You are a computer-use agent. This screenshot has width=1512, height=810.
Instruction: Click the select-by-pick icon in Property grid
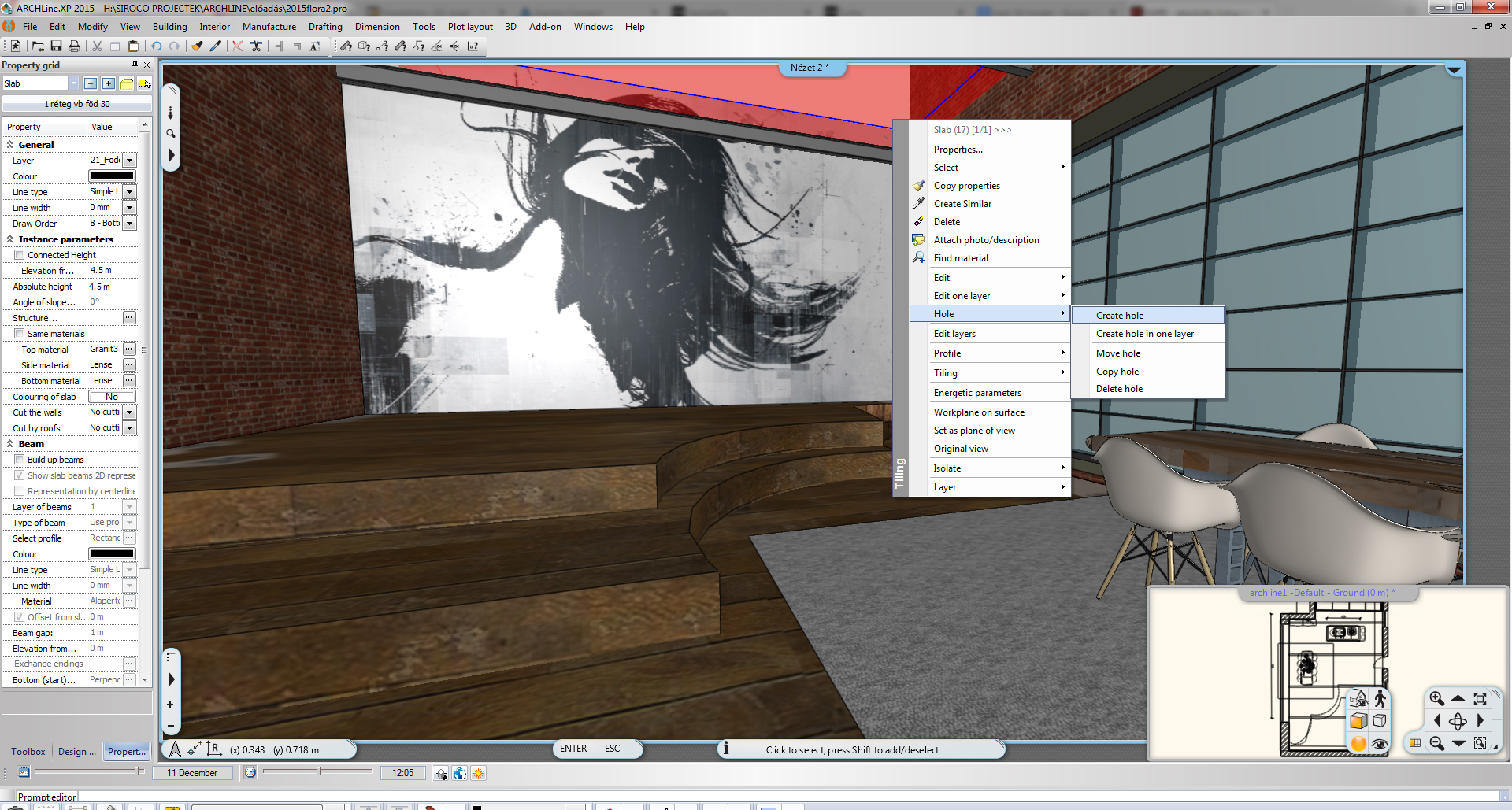click(144, 83)
